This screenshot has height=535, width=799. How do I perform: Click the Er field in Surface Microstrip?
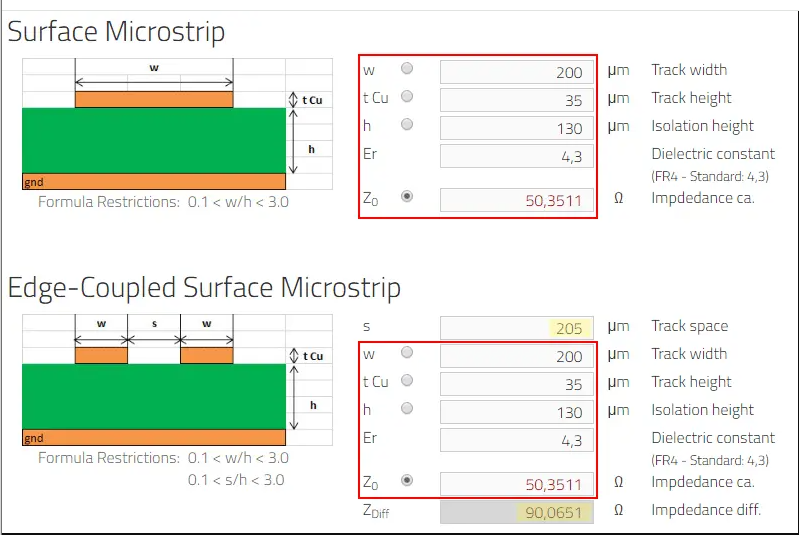click(x=517, y=156)
